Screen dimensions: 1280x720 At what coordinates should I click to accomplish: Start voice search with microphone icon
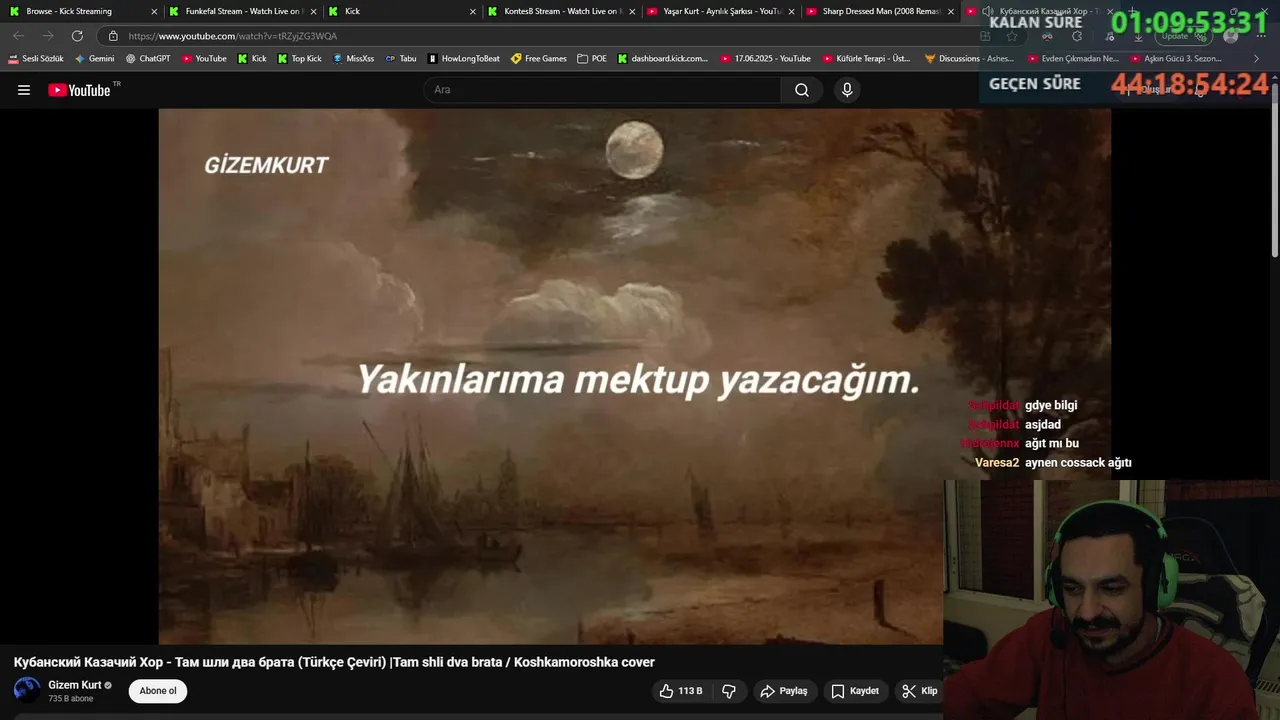[847, 90]
